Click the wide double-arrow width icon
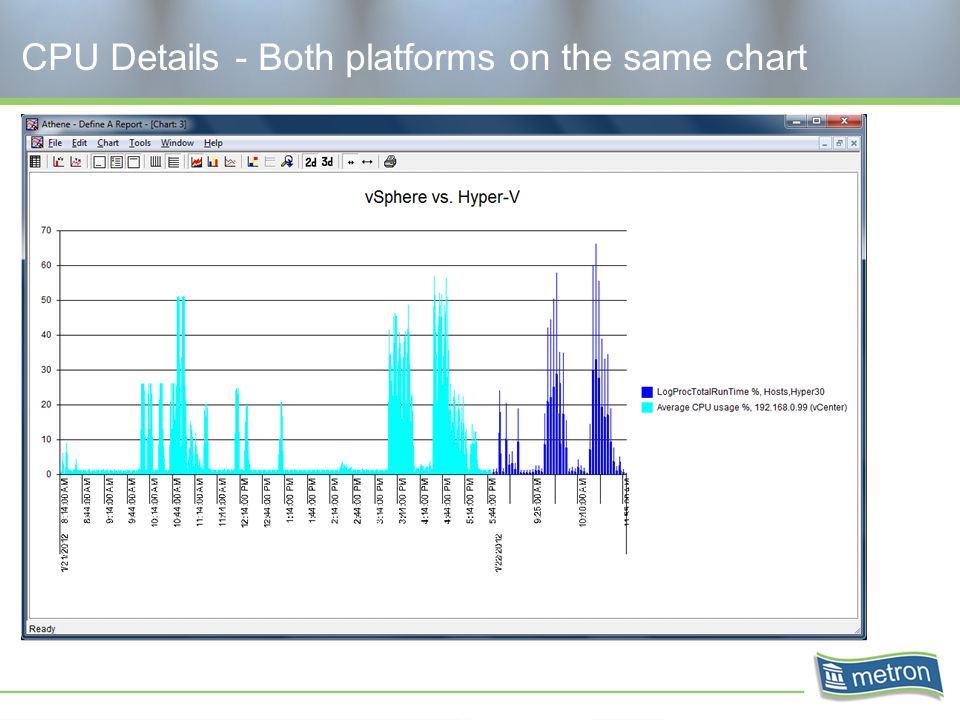 pyautogui.click(x=367, y=162)
